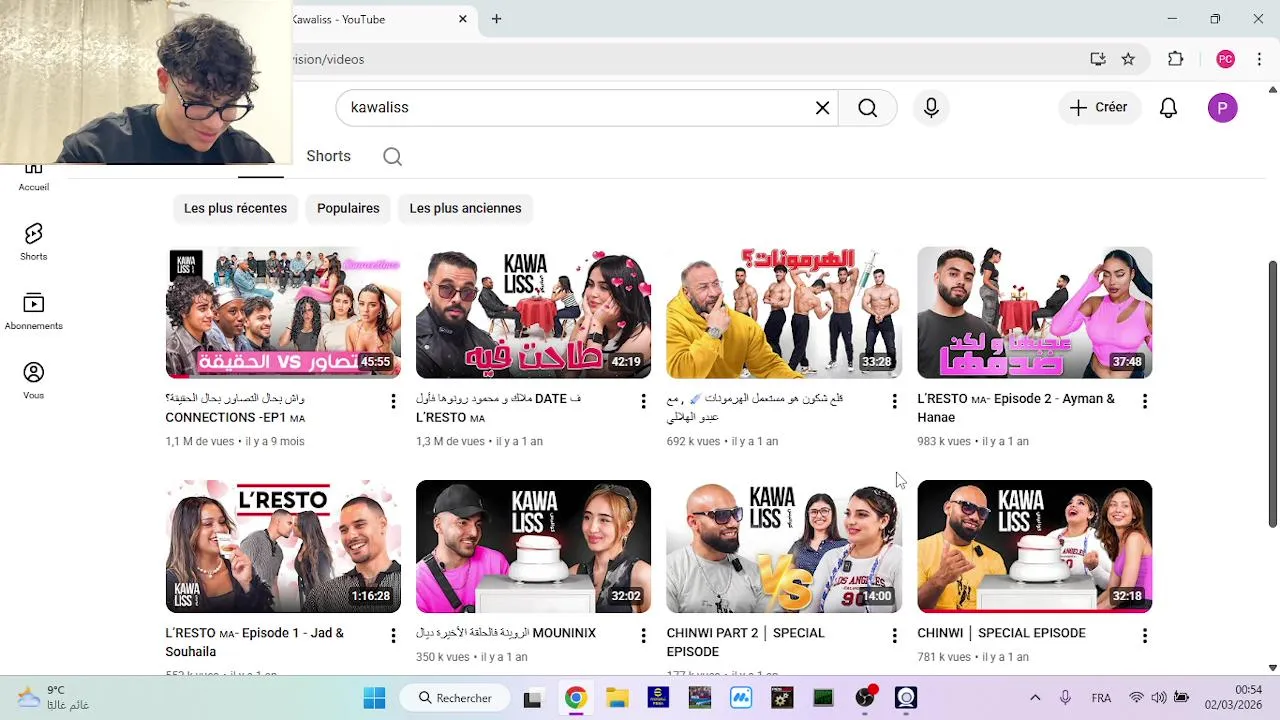Click the magnifier search submit button
The height and width of the screenshot is (720, 1280).
[867, 108]
